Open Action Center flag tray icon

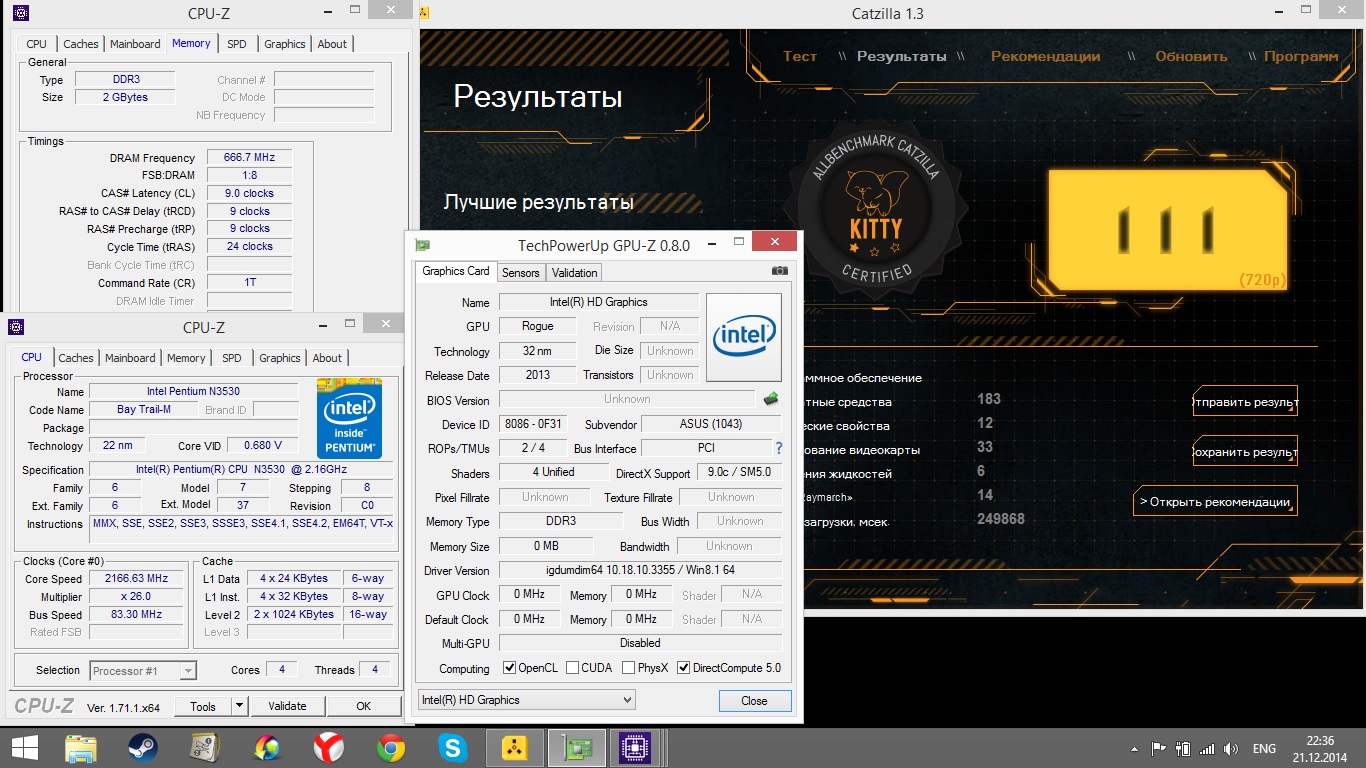pyautogui.click(x=1159, y=748)
